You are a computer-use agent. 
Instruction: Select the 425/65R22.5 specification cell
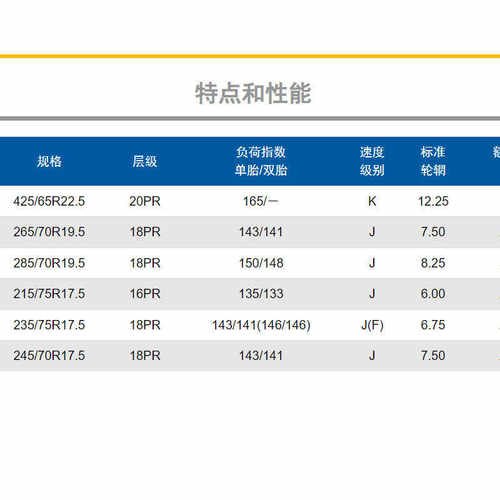pos(49,201)
